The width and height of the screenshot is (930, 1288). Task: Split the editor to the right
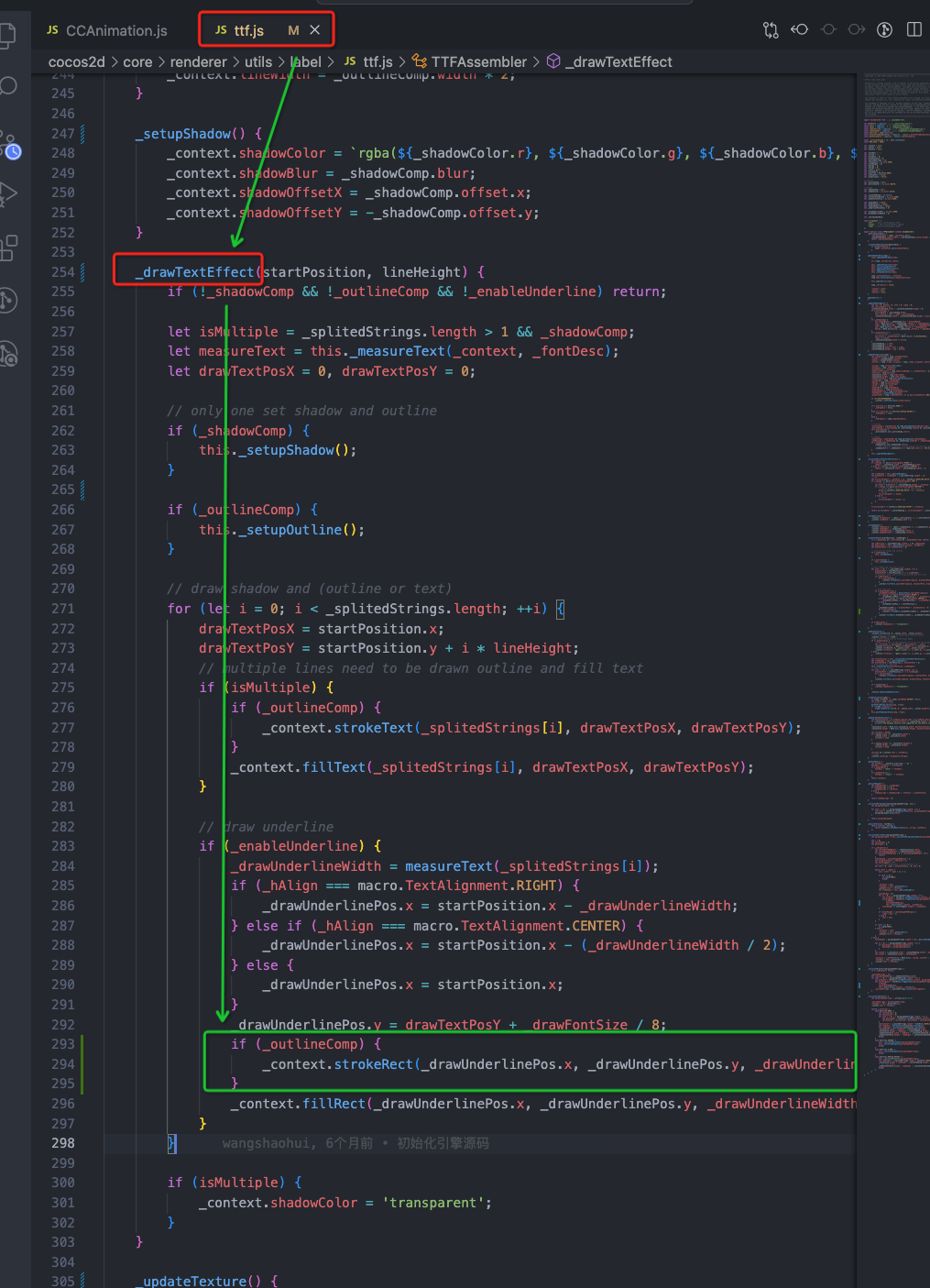point(914,29)
